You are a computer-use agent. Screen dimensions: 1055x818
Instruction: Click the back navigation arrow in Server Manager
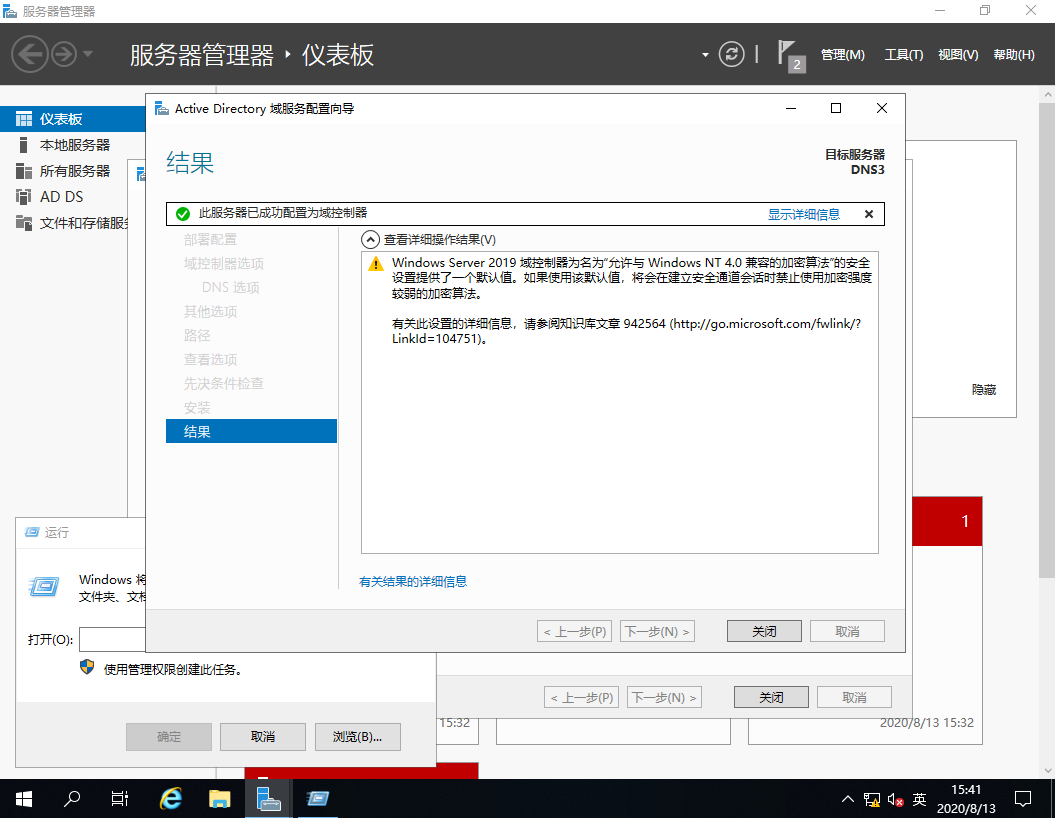[x=30, y=54]
